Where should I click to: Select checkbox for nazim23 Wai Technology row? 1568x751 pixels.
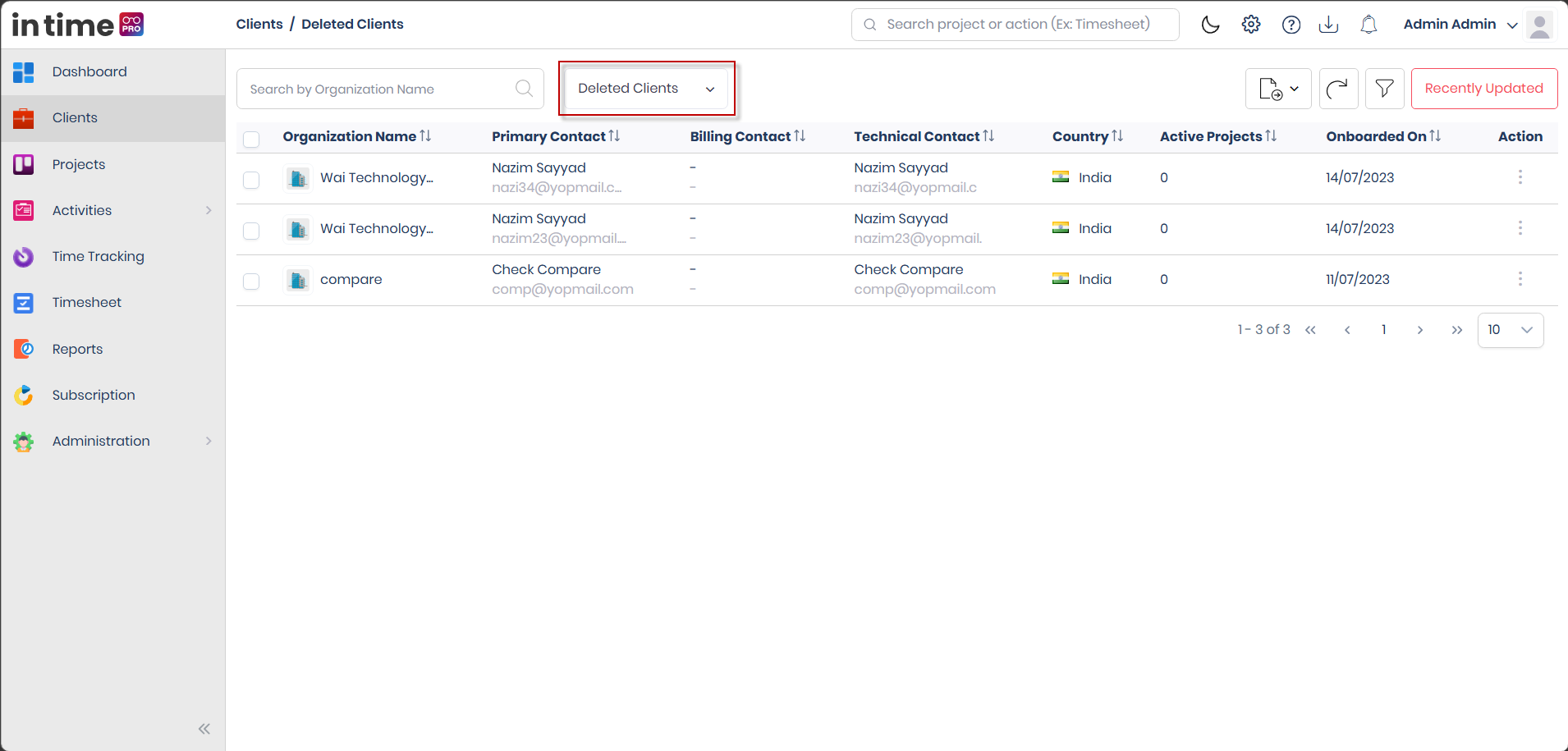point(251,231)
